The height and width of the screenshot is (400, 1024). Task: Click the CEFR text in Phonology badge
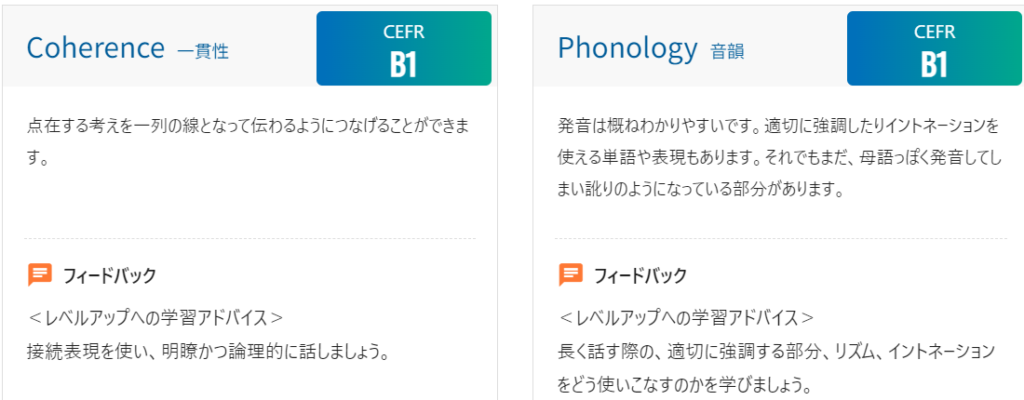934,32
